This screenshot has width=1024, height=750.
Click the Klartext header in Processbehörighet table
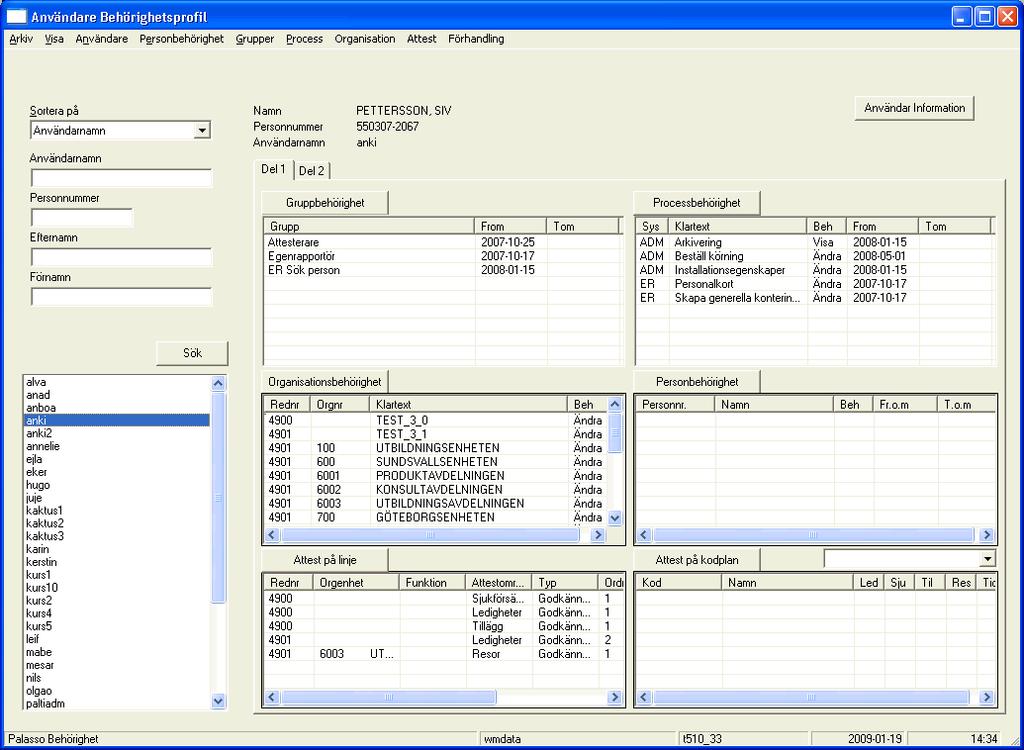click(x=738, y=227)
